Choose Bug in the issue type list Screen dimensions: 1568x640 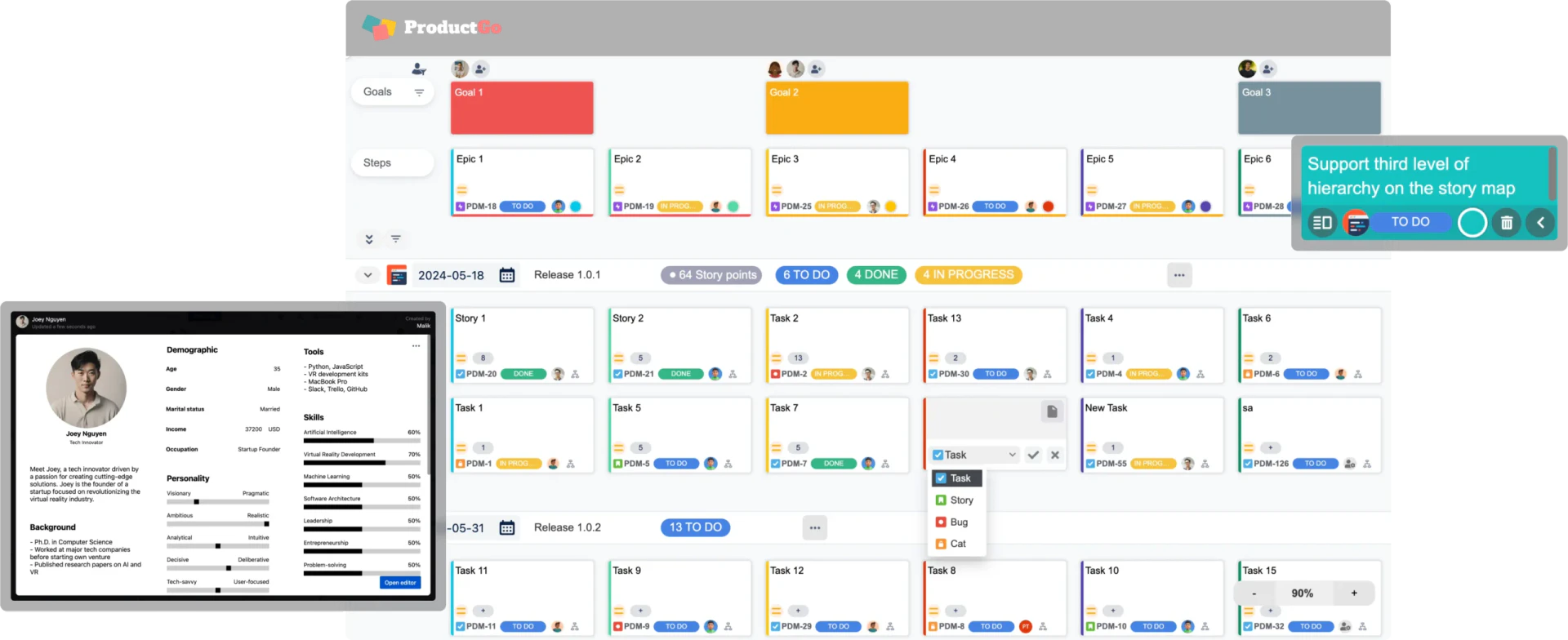[958, 522]
